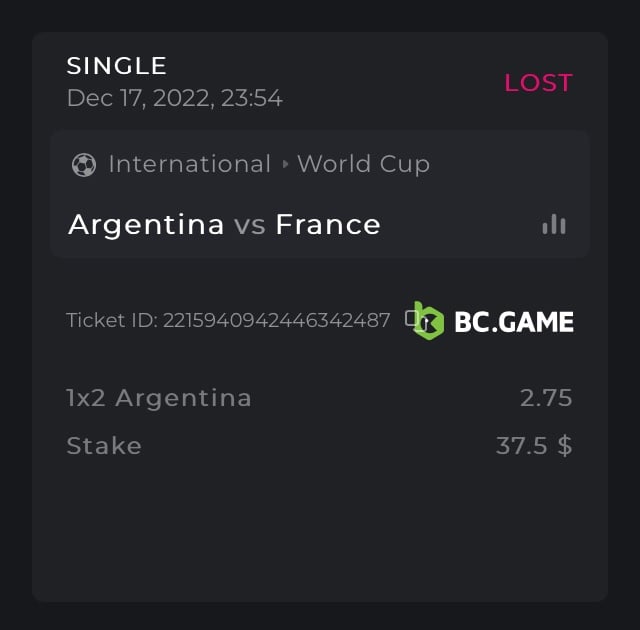Click the 1x2 Argentina selection
Screen dimensions: 640x630
159,398
